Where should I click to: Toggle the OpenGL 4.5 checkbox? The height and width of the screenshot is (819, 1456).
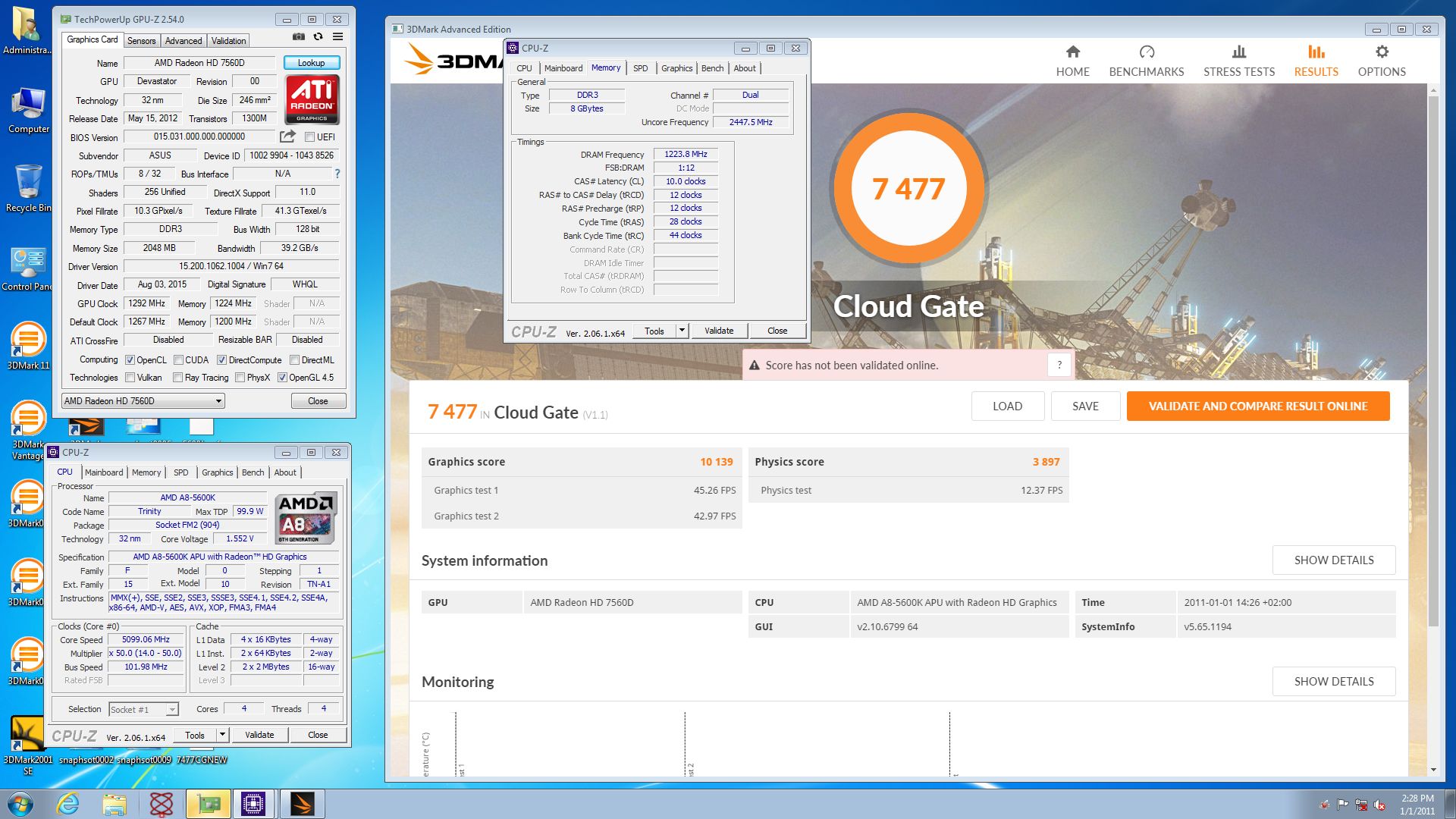(x=282, y=378)
